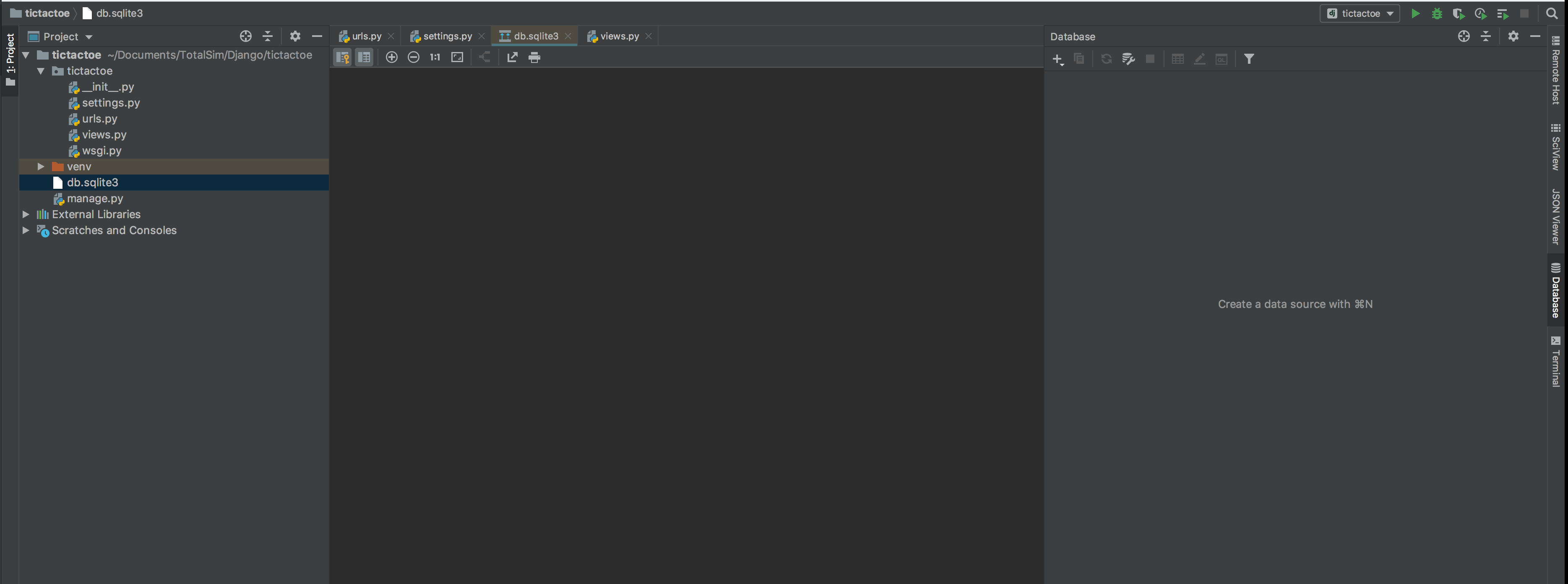The height and width of the screenshot is (584, 1568).
Task: Run the tictactoe configuration
Action: point(1415,13)
